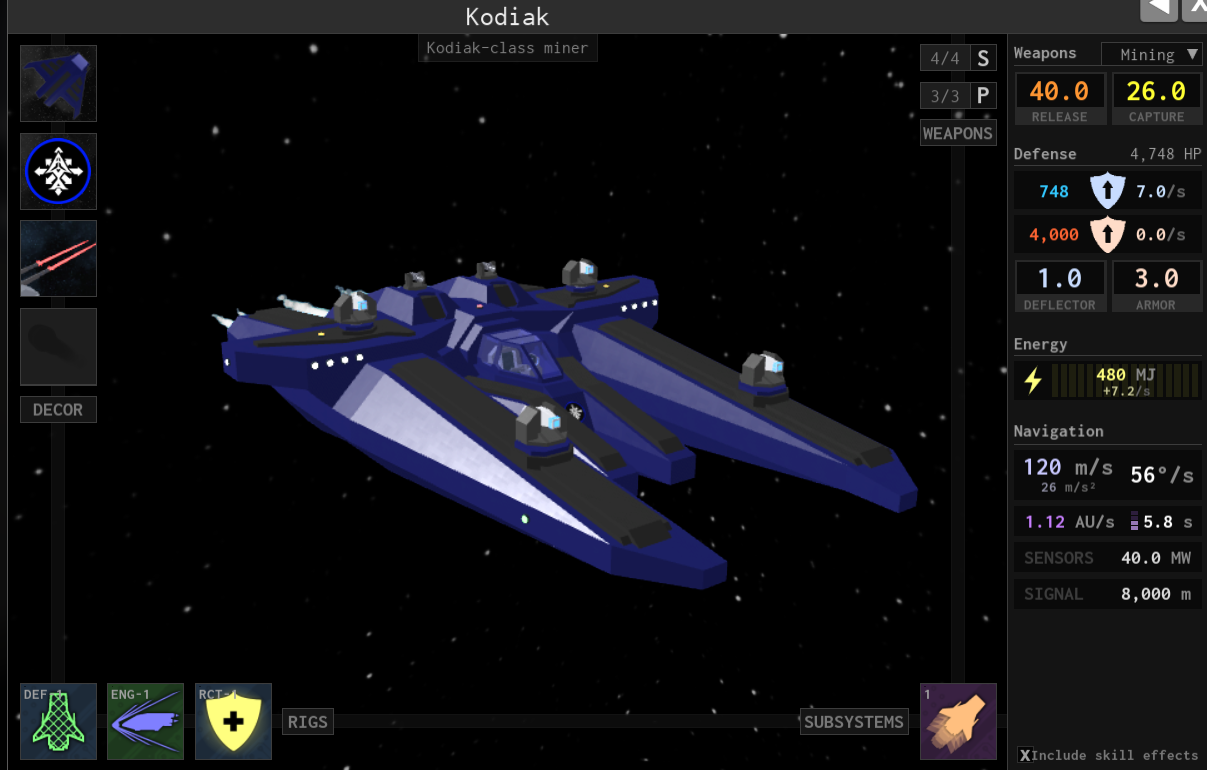The width and height of the screenshot is (1207, 770).
Task: Select the empty dark decor slot
Action: (x=58, y=346)
